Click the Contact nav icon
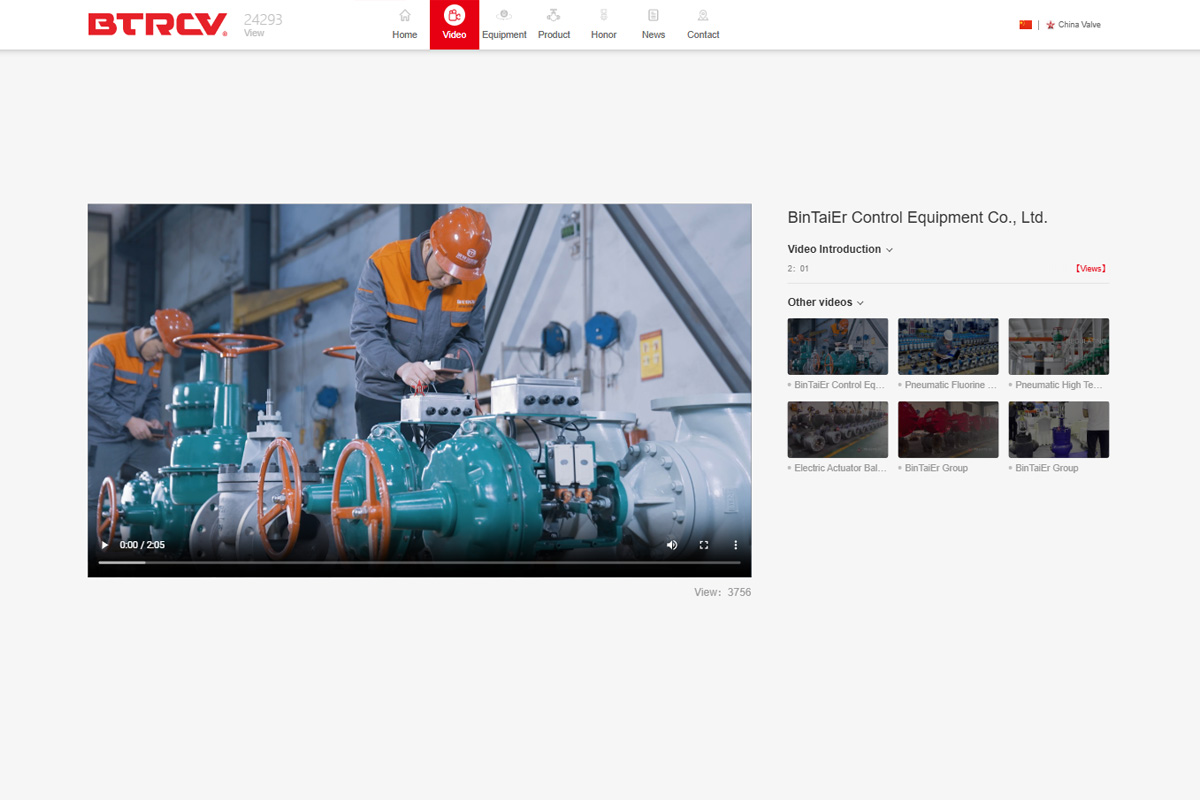The image size is (1200, 800). 703,16
